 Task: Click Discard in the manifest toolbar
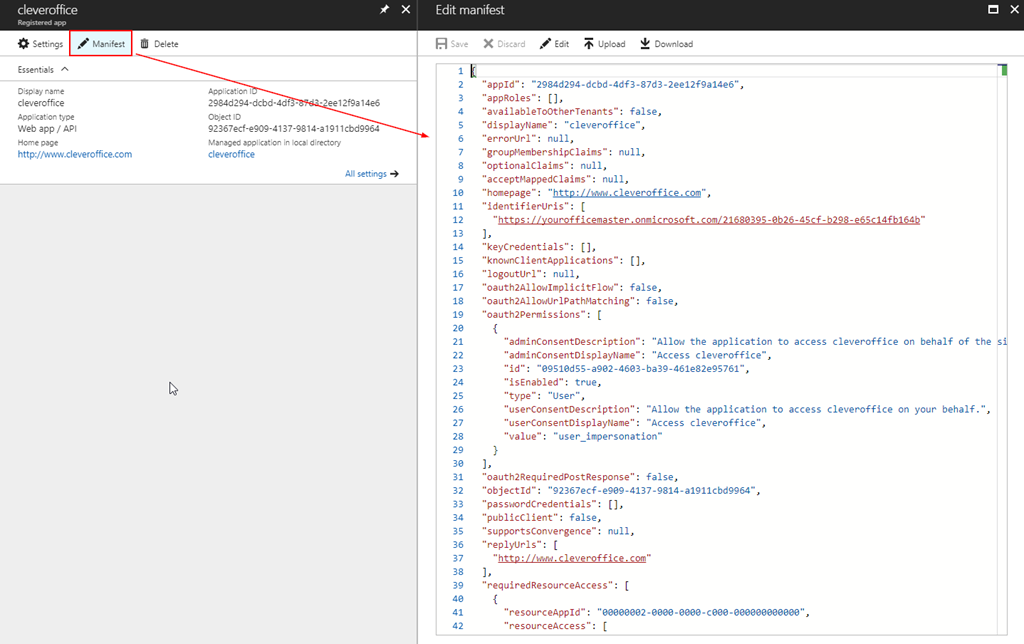click(x=504, y=44)
